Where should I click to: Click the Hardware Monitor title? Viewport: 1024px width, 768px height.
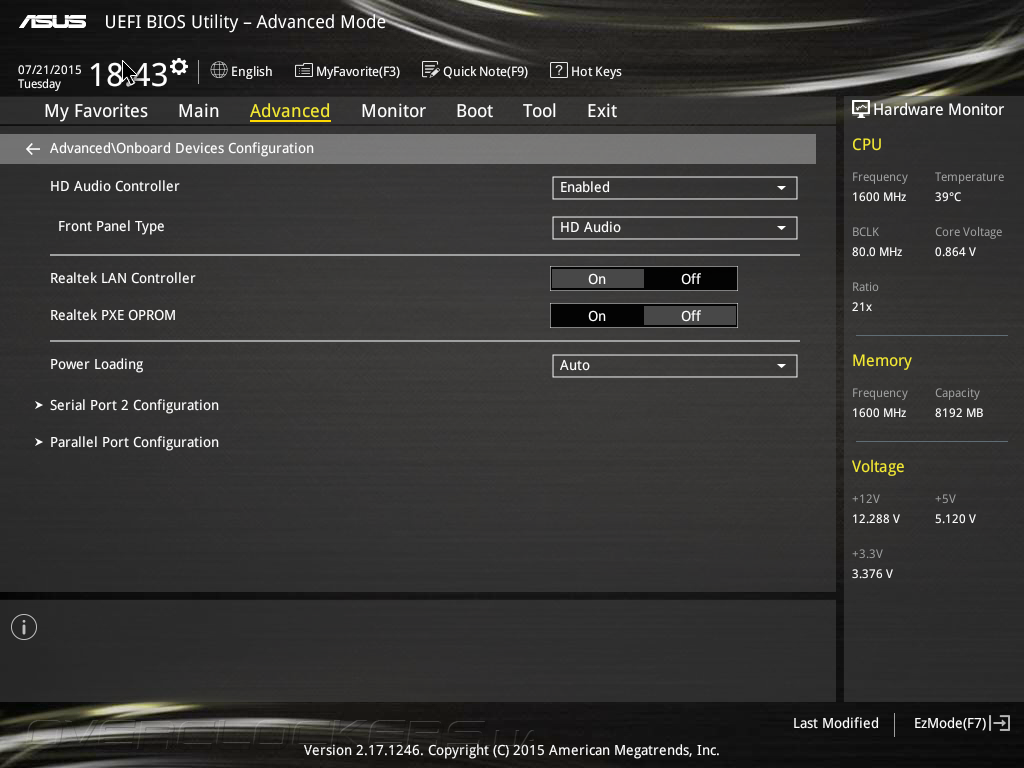[938, 110]
